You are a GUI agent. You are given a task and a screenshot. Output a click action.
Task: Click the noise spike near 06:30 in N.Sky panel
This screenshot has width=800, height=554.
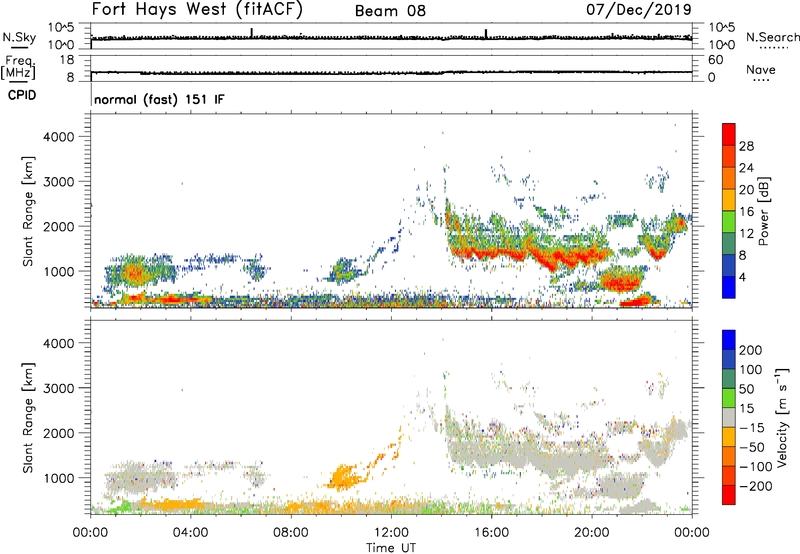(252, 32)
